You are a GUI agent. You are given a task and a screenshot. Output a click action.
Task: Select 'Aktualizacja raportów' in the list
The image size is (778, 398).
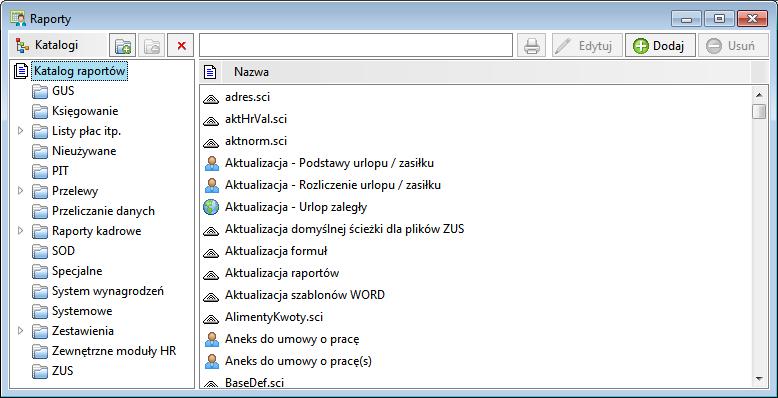(282, 273)
